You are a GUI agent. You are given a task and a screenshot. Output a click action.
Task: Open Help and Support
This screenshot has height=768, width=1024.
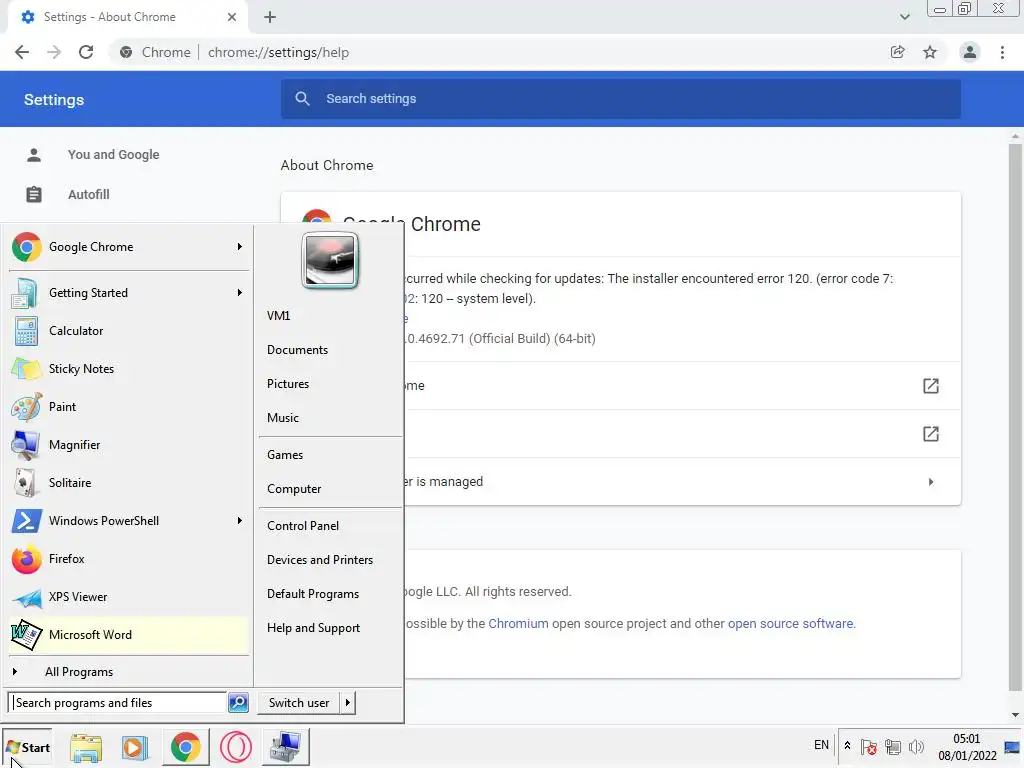pyautogui.click(x=313, y=628)
